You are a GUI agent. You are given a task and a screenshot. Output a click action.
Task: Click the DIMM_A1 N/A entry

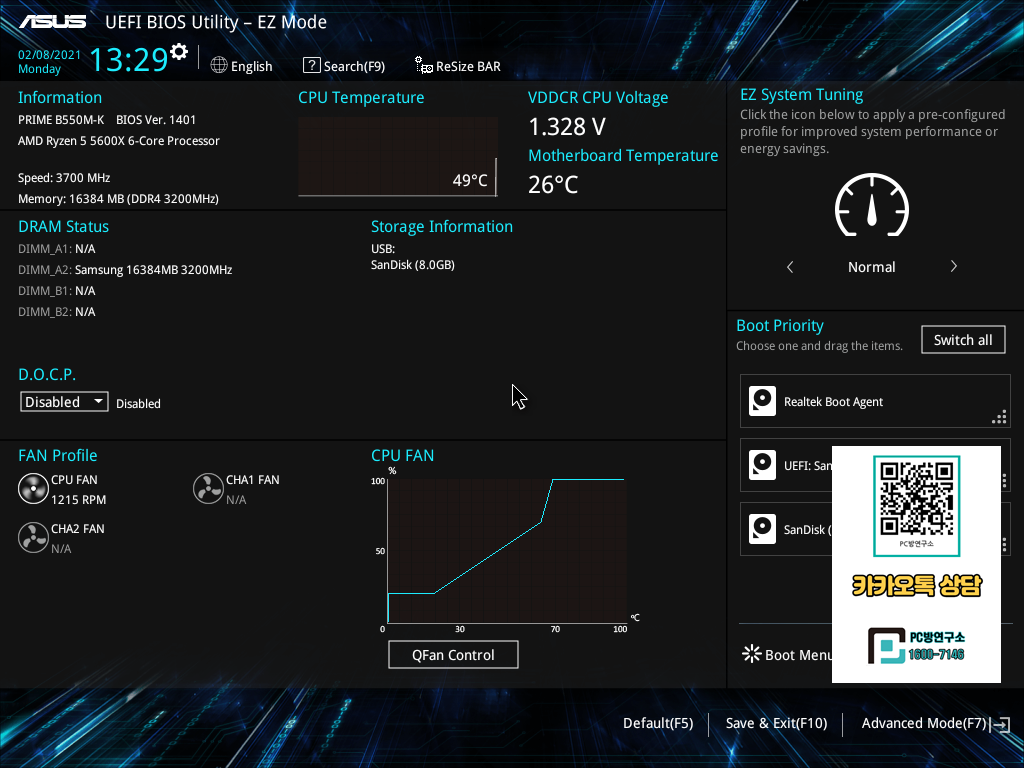coord(56,249)
